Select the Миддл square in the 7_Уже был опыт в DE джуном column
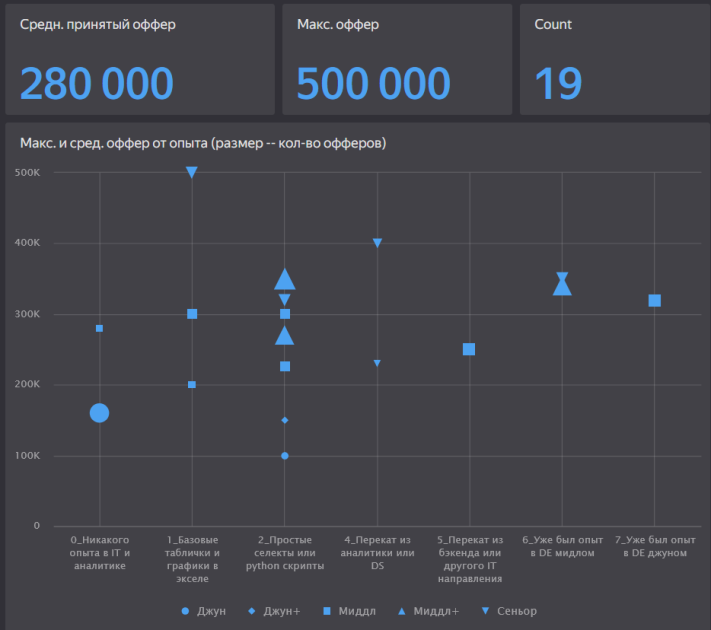711x630 pixels. click(654, 301)
